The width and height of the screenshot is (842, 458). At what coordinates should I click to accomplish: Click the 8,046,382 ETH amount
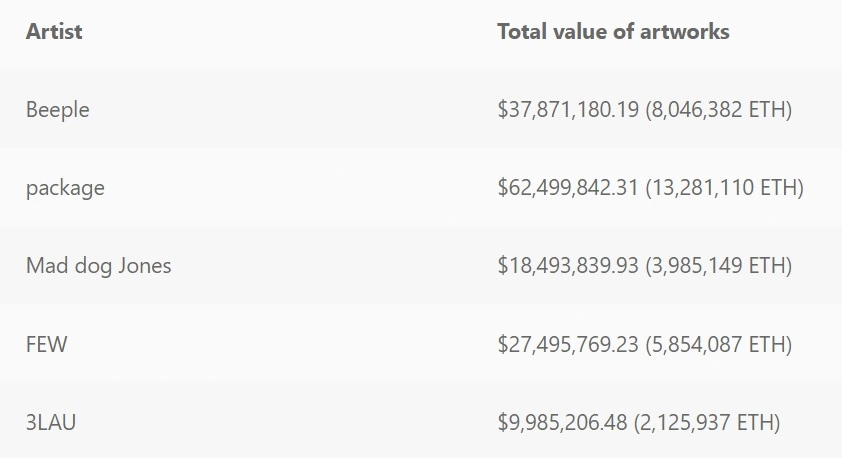pyautogui.click(x=718, y=110)
